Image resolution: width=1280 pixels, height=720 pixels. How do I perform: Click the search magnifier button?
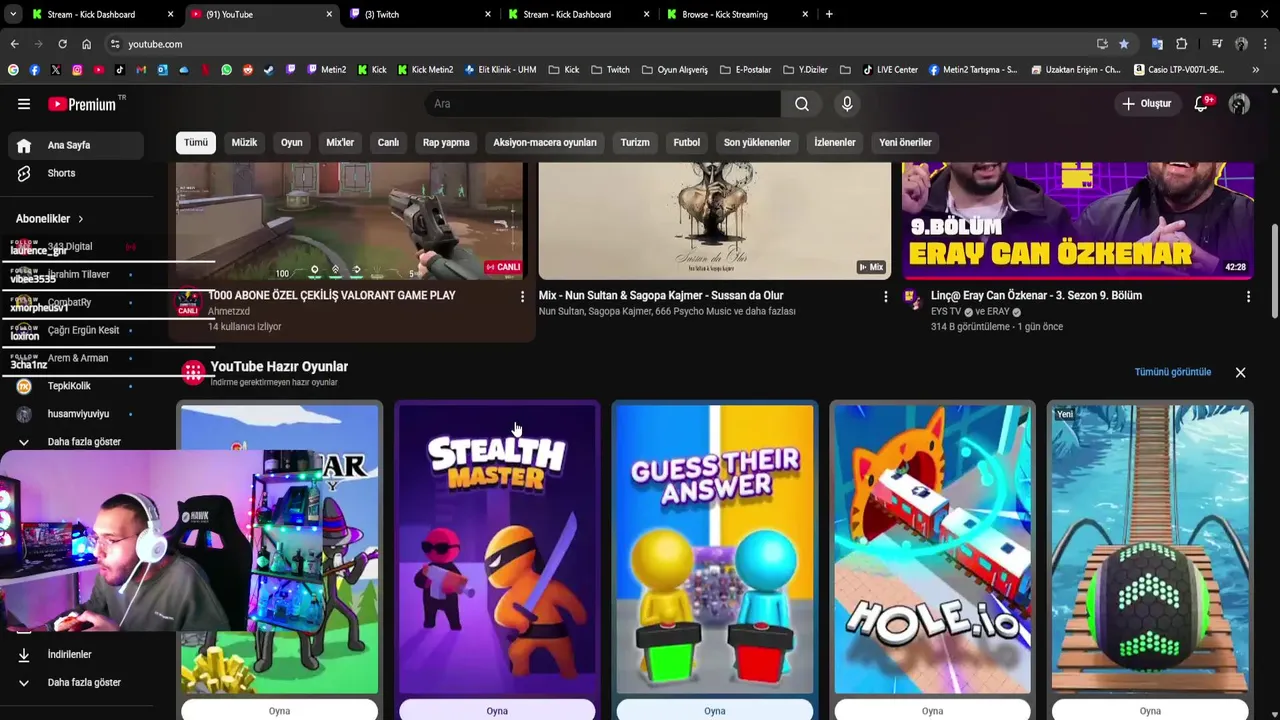click(802, 104)
